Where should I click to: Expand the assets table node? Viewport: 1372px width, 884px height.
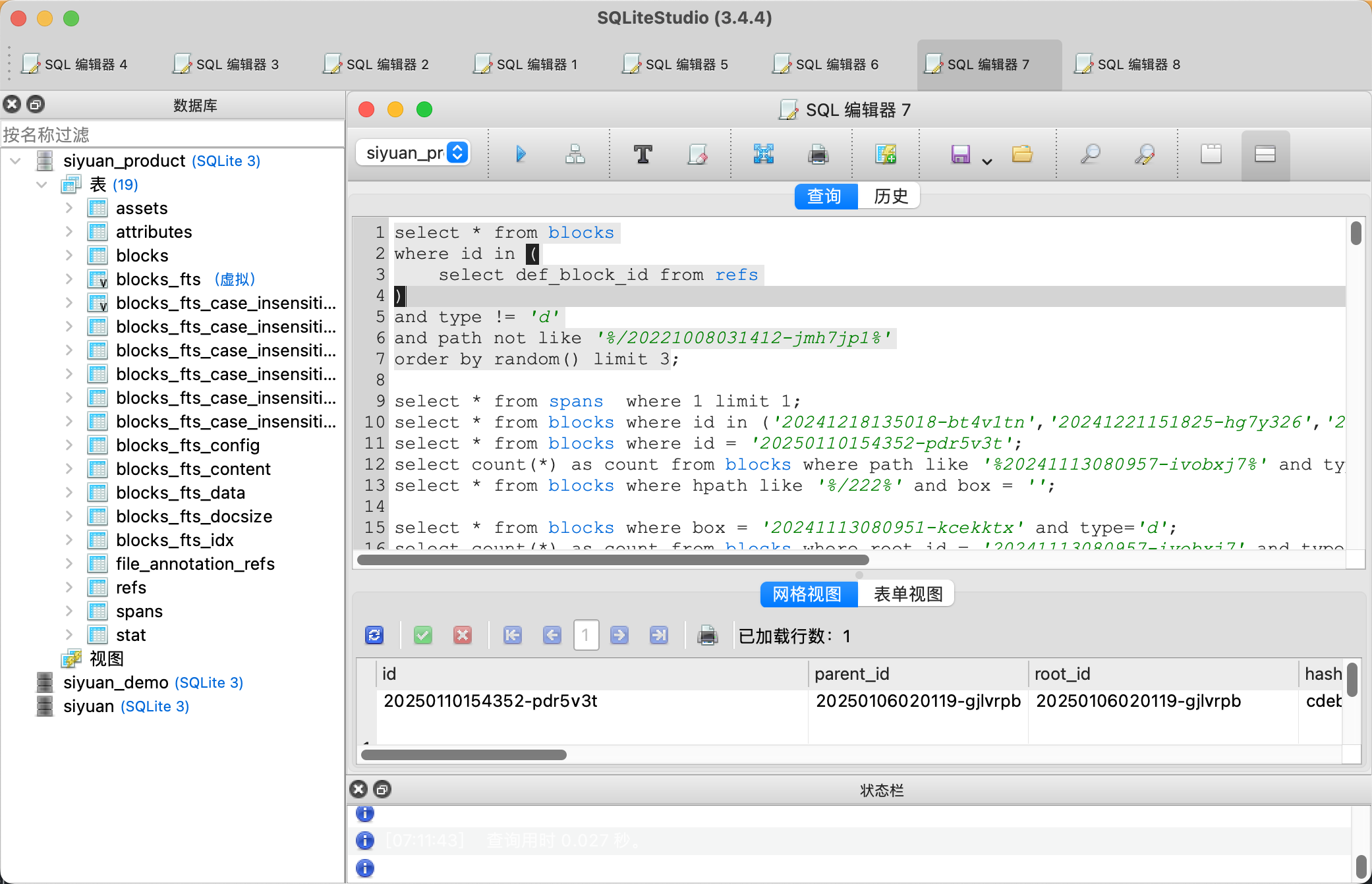click(x=69, y=208)
